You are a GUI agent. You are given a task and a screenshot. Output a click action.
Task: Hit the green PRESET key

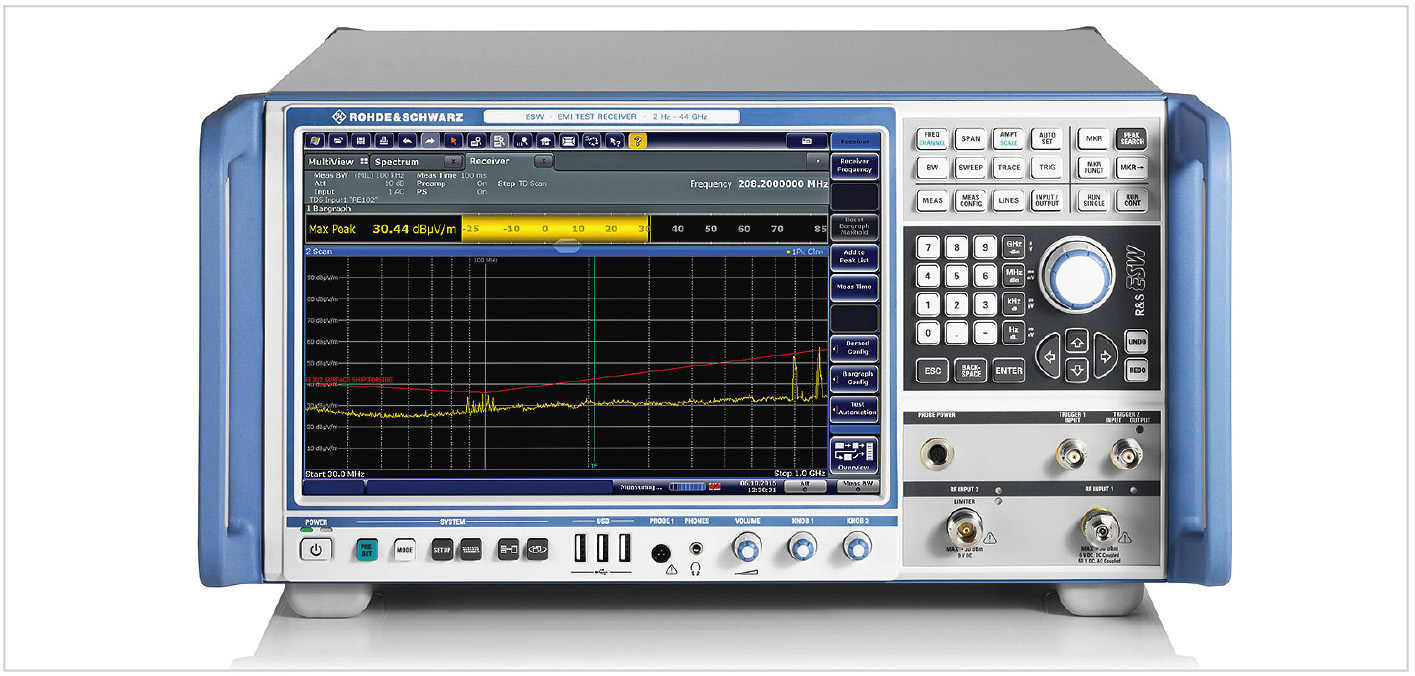coord(365,549)
